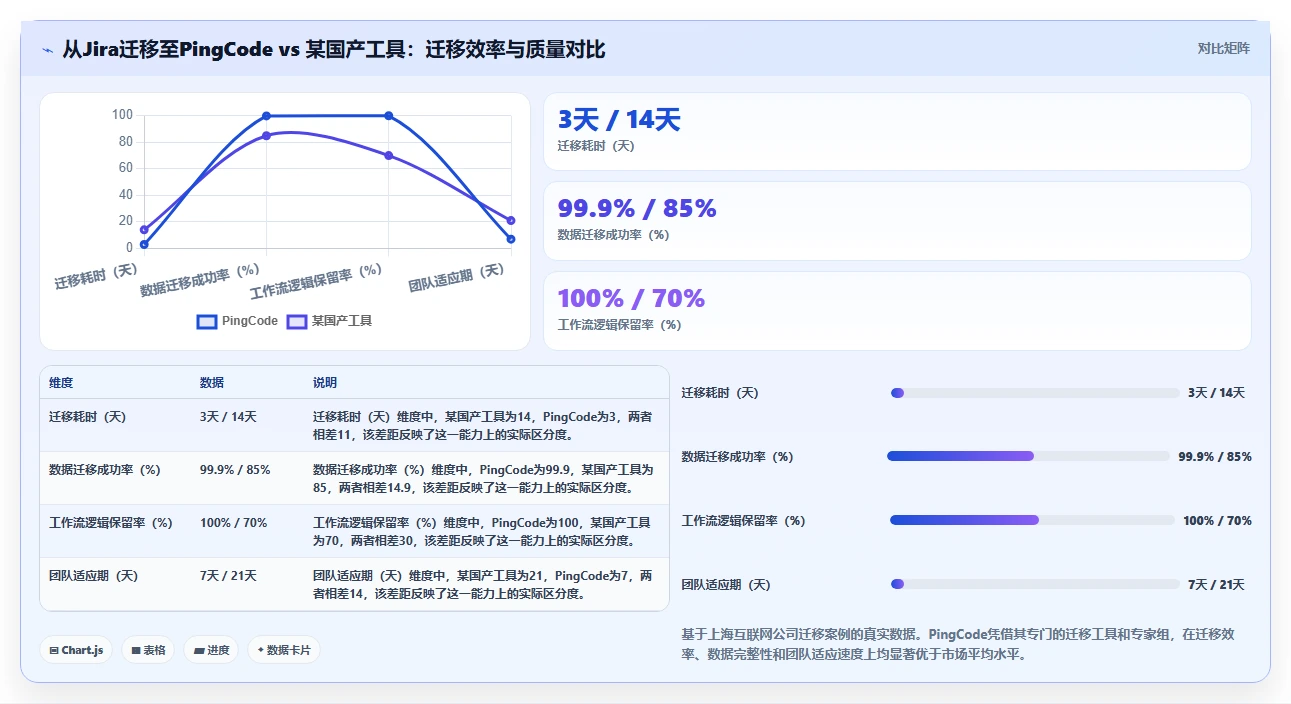The height and width of the screenshot is (704, 1291).
Task: Click chart axis label 团队适应期（天）
Action: (x=457, y=277)
